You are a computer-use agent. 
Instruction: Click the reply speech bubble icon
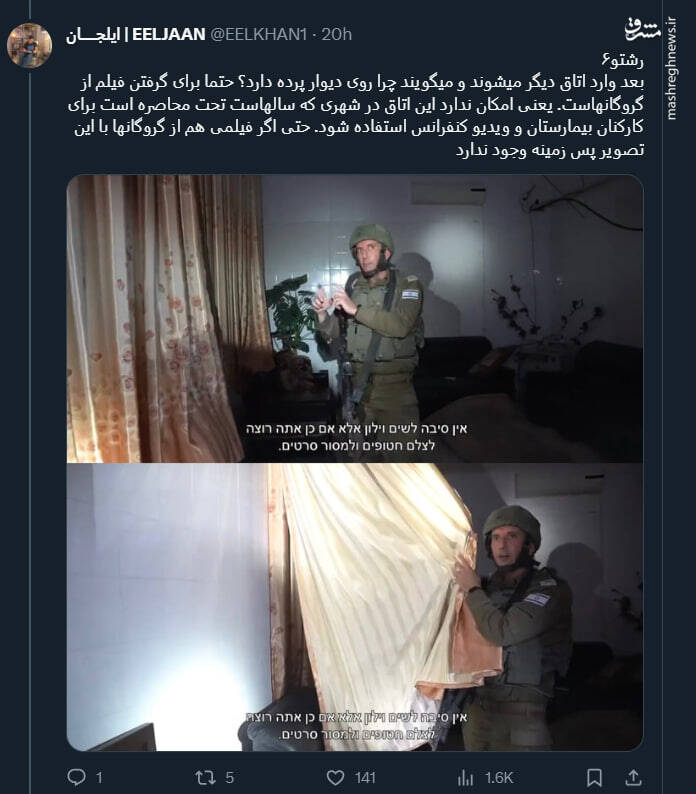(x=76, y=777)
